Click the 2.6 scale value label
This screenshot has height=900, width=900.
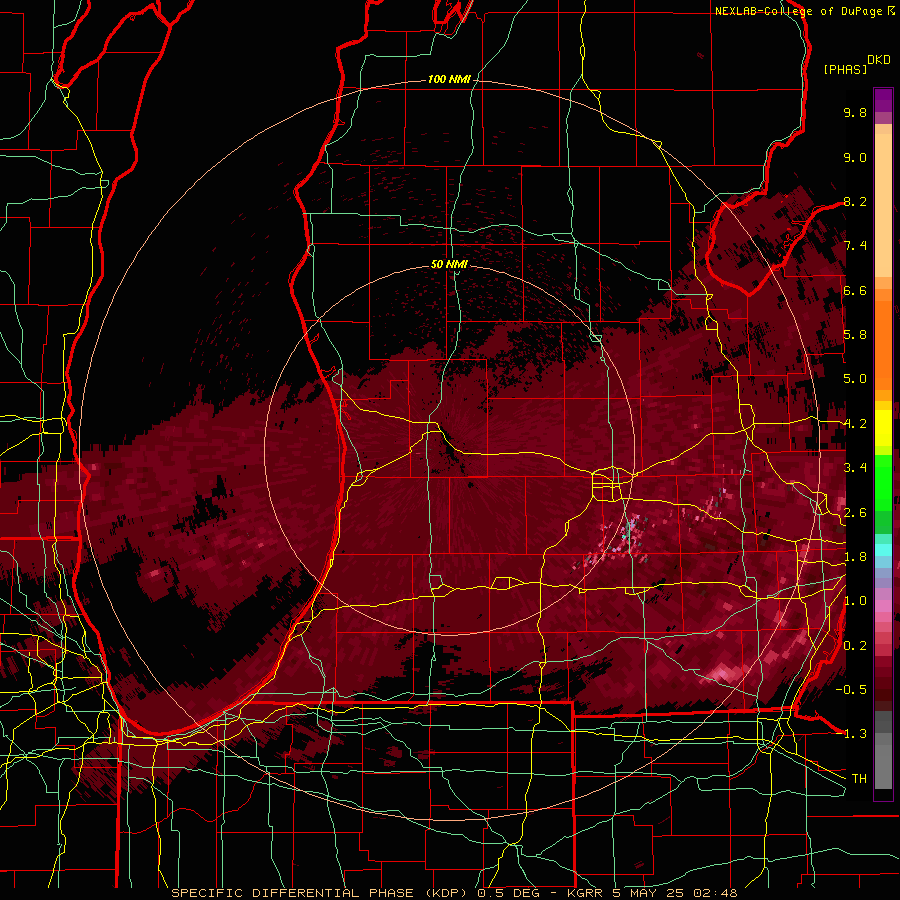pyautogui.click(x=855, y=513)
